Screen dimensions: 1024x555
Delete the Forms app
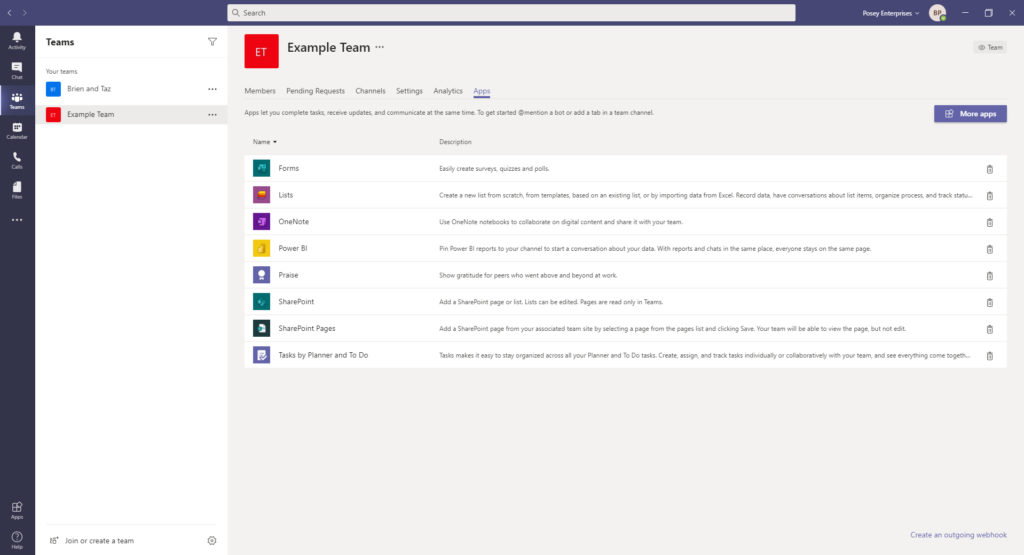coord(989,169)
